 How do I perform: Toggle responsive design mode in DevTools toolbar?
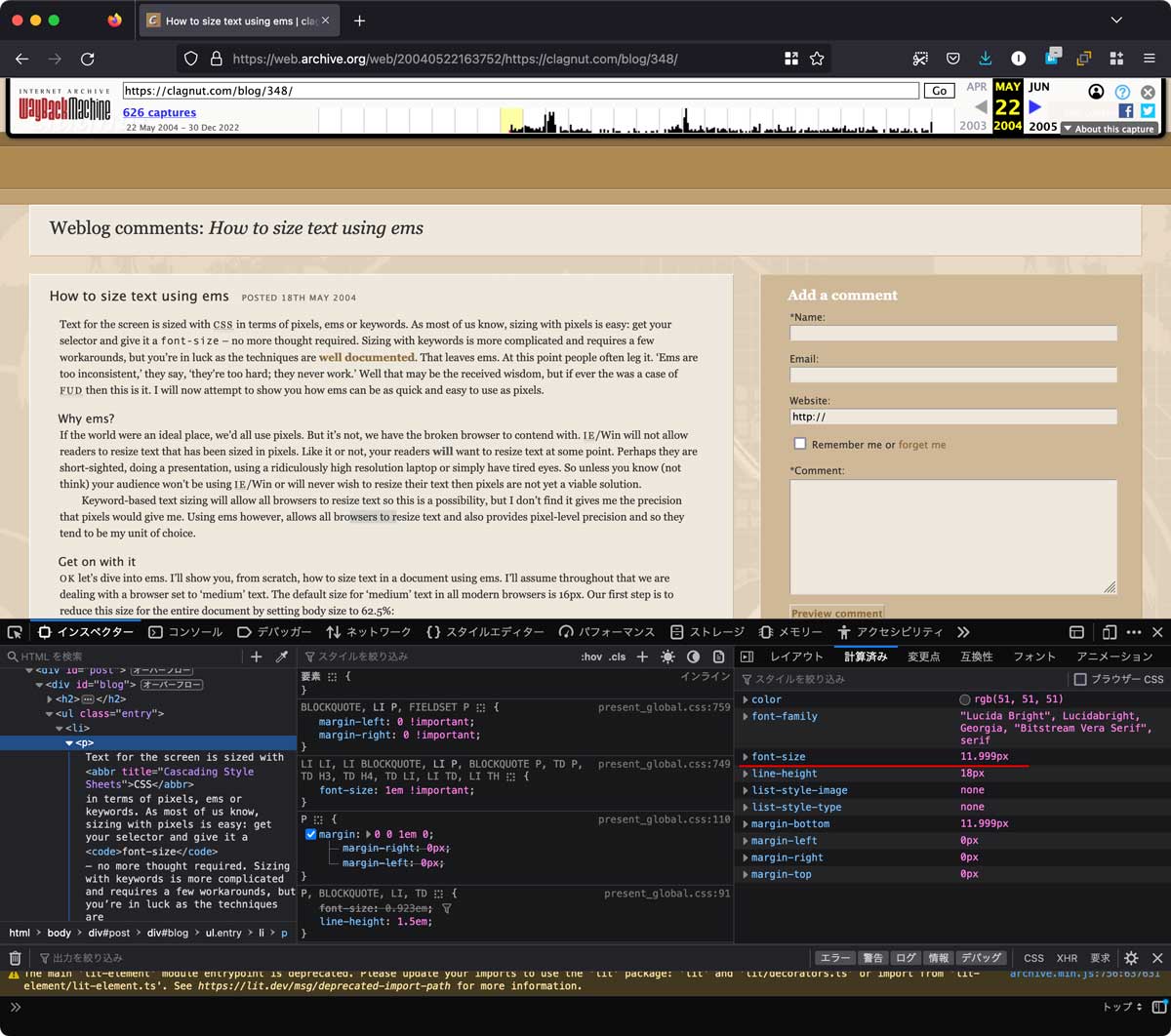[1110, 633]
